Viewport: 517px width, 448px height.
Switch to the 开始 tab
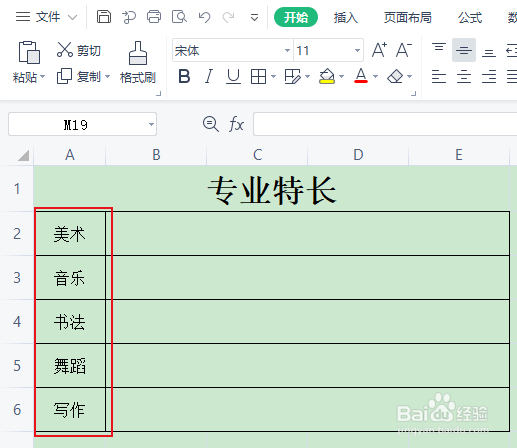coord(296,17)
